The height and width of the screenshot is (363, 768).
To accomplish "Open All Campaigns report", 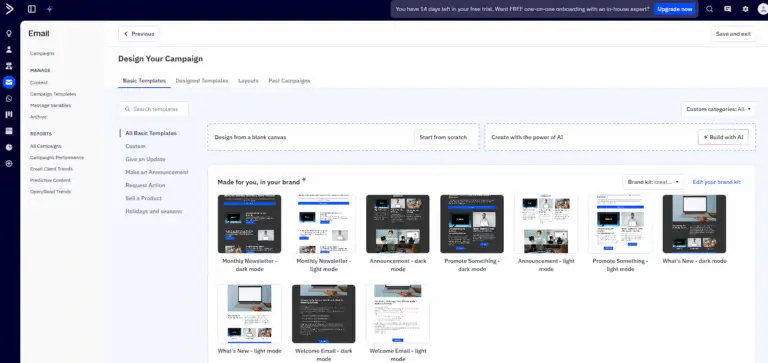I will pyautogui.click(x=46, y=146).
